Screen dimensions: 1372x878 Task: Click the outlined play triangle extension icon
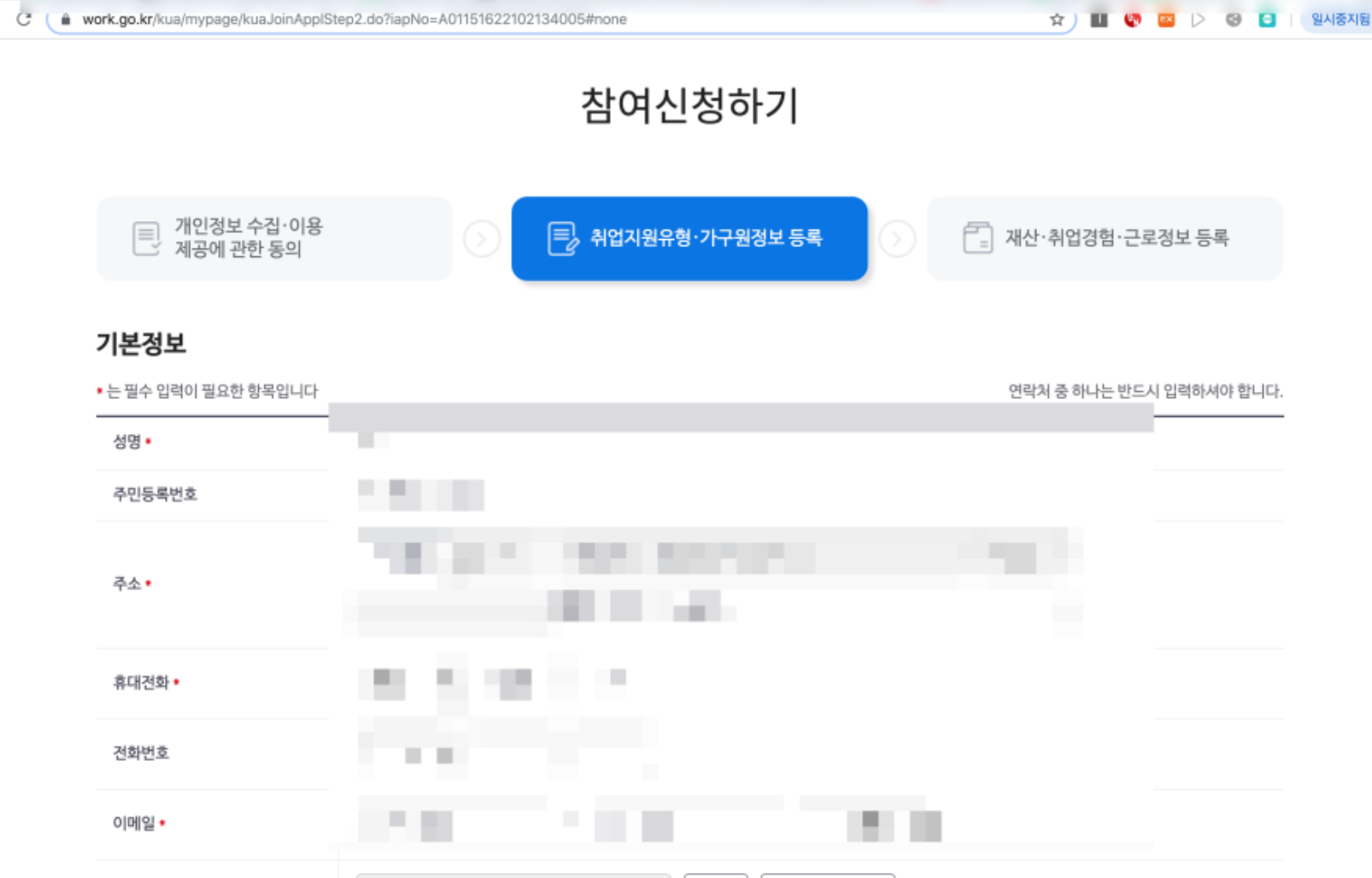click(x=1199, y=19)
